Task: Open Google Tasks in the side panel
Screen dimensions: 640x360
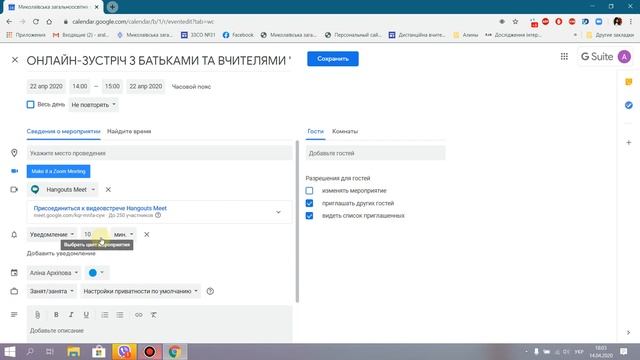Action: click(629, 105)
